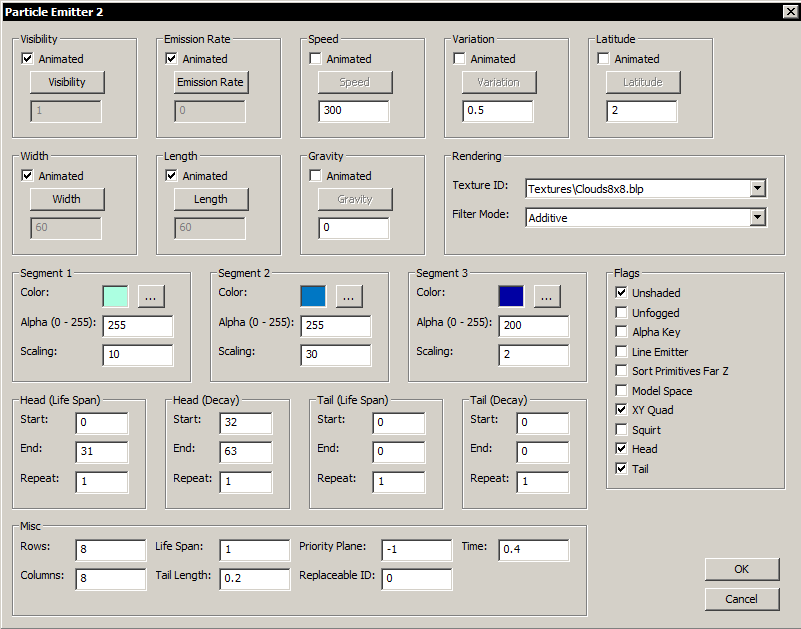Enable the Animated checkbox under Speed

tap(315, 59)
